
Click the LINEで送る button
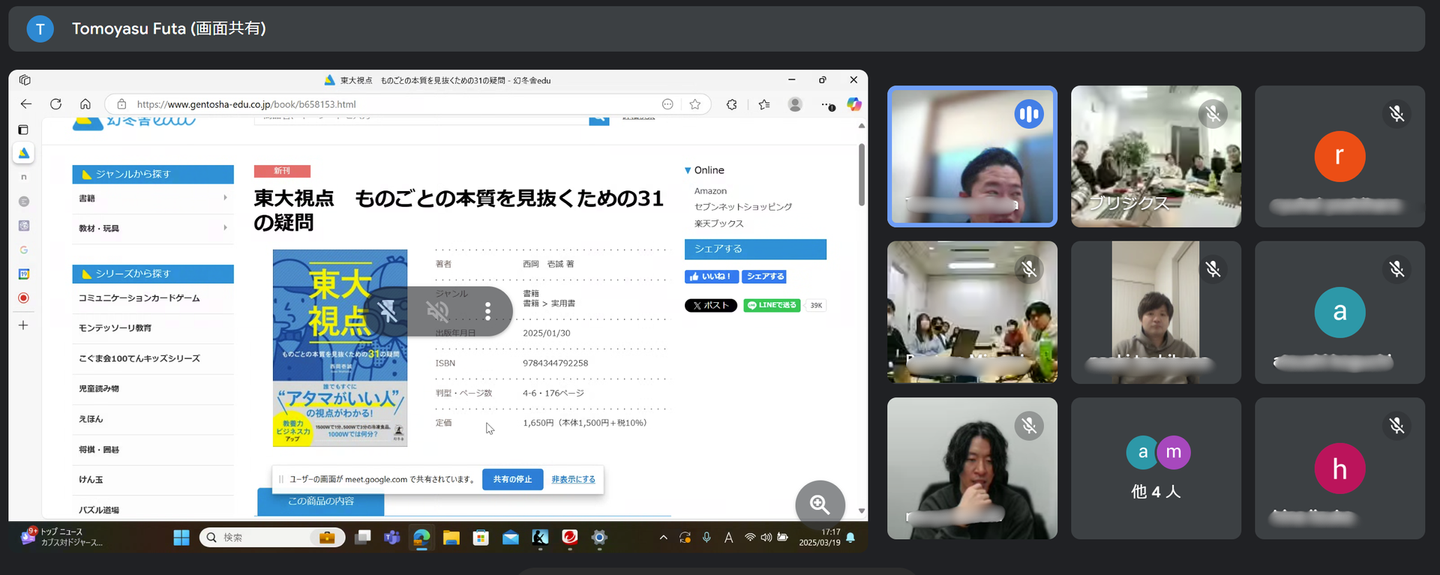(772, 305)
